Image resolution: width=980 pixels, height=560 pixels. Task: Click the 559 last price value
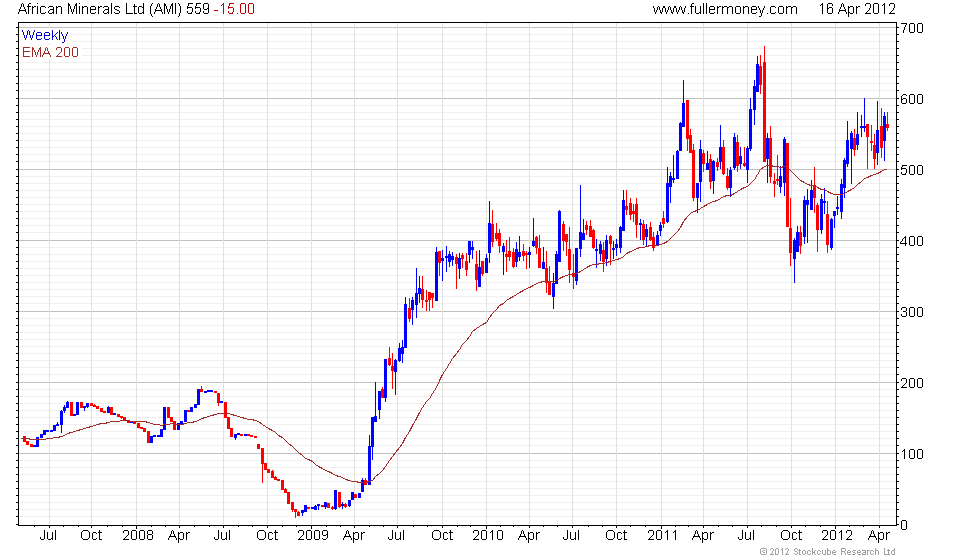click(x=198, y=9)
